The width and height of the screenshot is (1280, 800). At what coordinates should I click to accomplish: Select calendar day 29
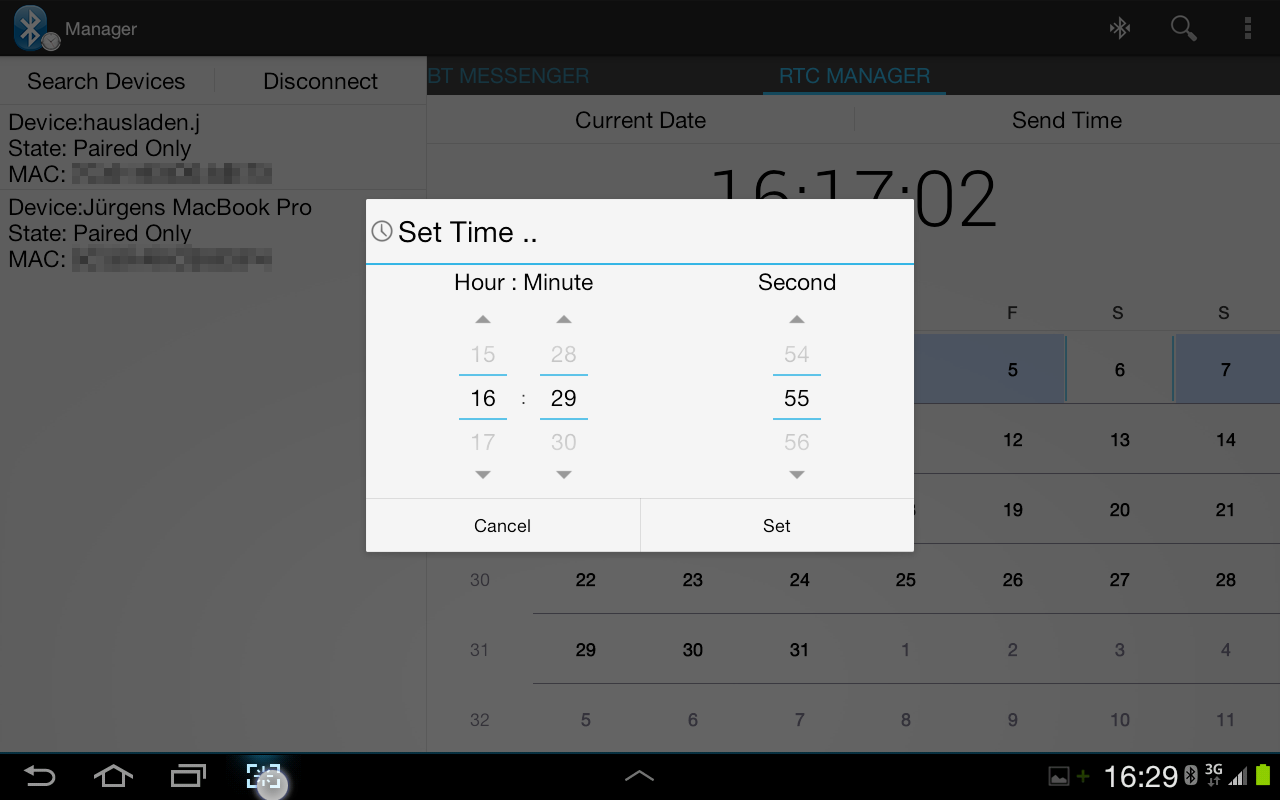tap(586, 650)
